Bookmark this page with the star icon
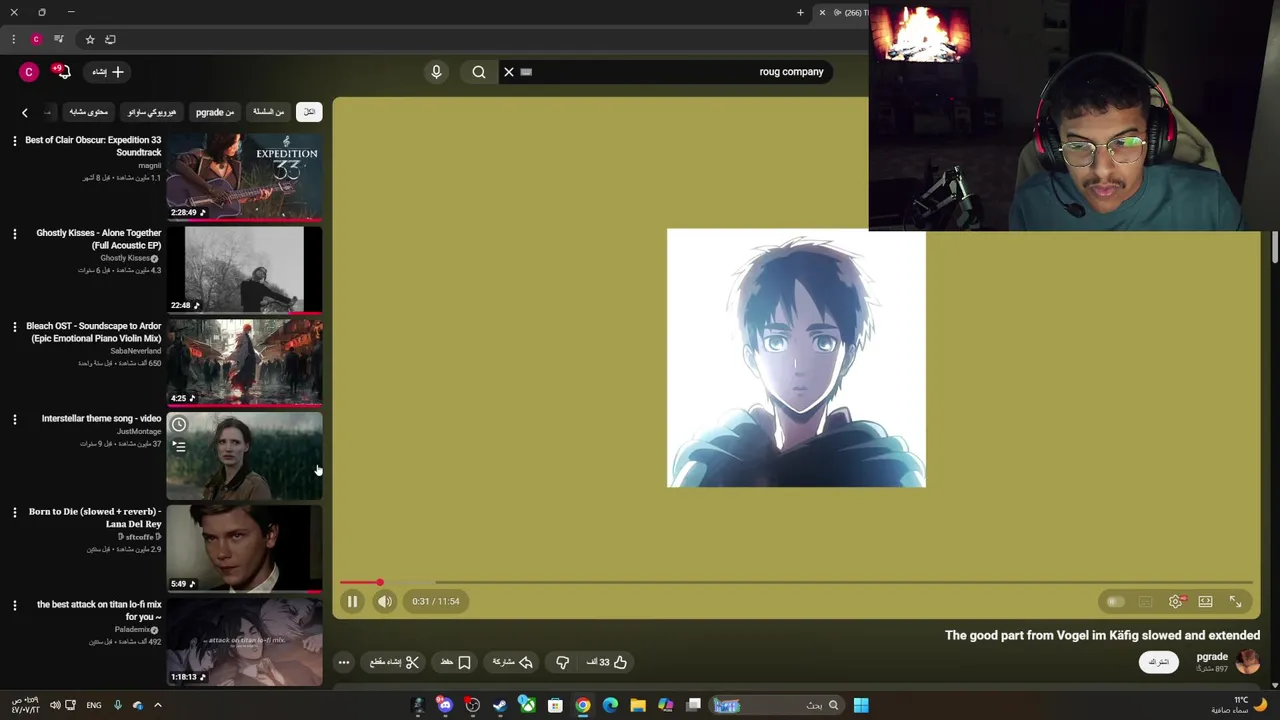Screen dimensions: 1280x720 [x=90, y=40]
